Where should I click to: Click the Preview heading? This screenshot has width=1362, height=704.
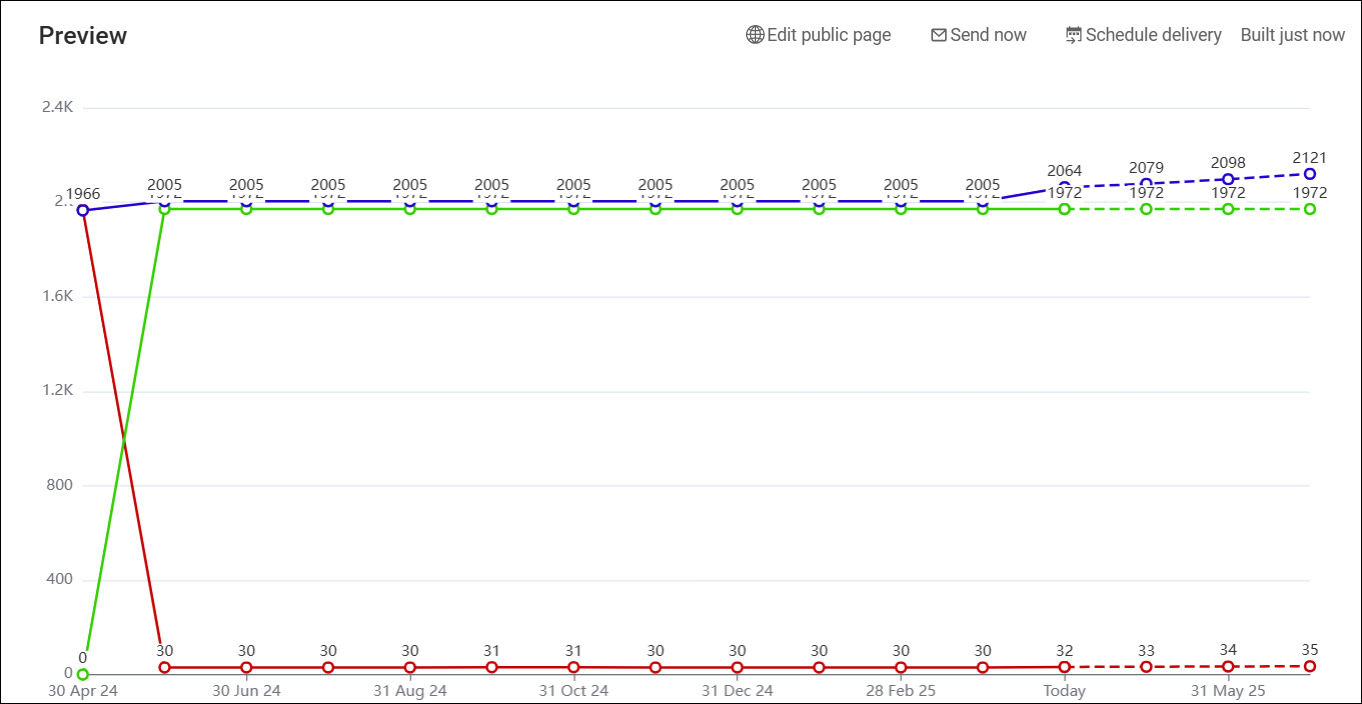click(83, 36)
